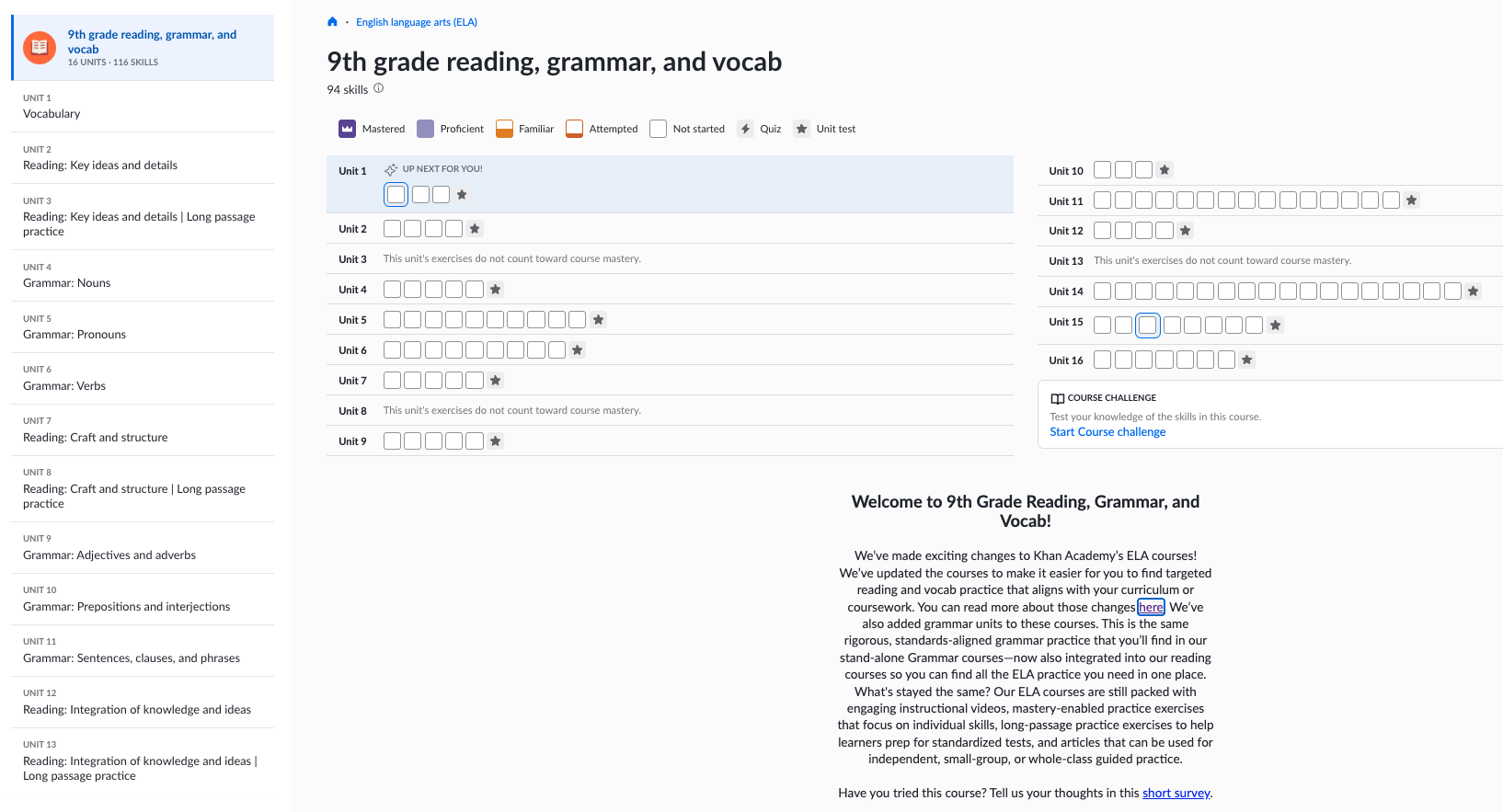Follow the English language arts (ELA) breadcrumb

coord(417,22)
